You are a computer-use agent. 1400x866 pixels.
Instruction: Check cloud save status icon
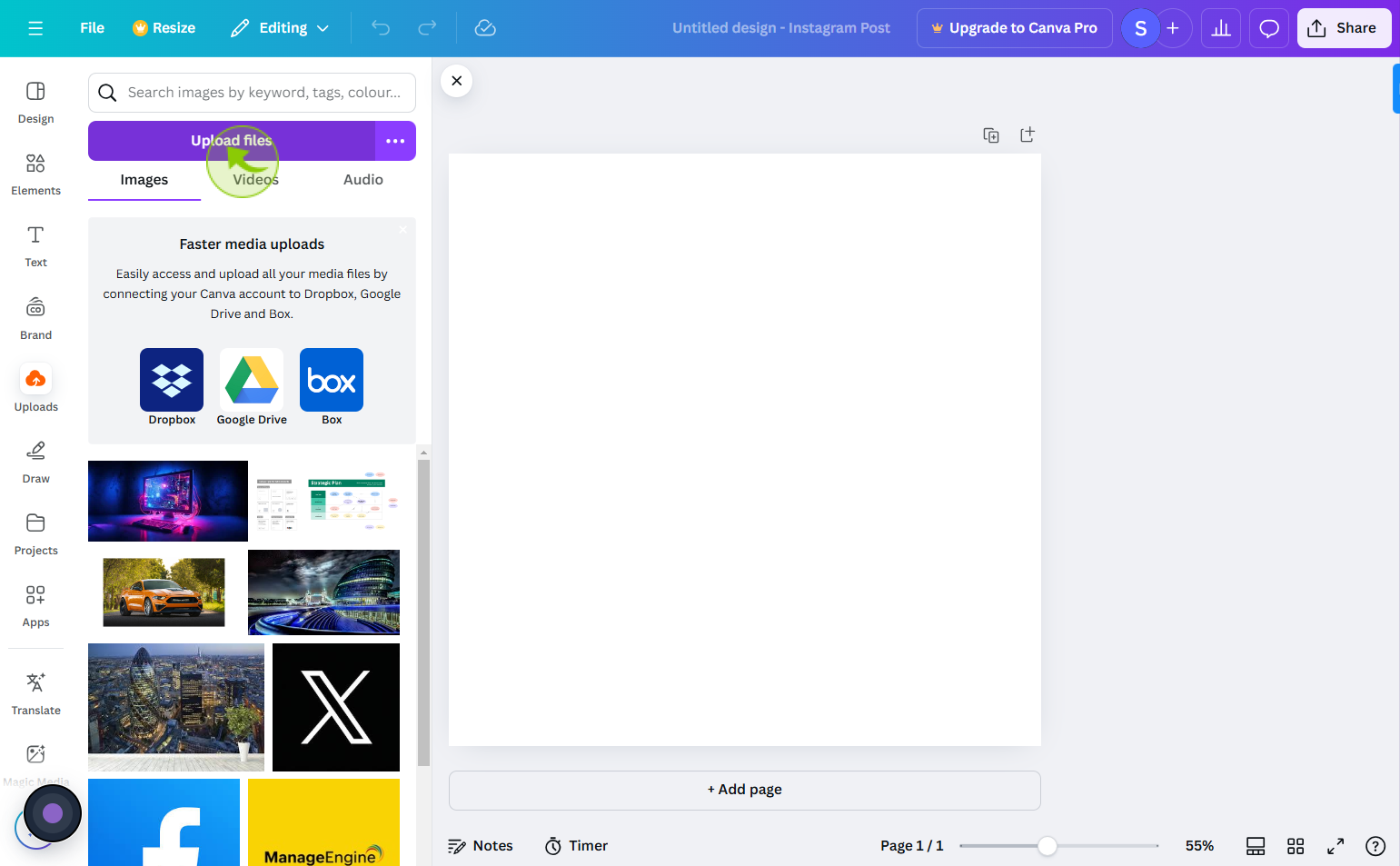click(485, 28)
